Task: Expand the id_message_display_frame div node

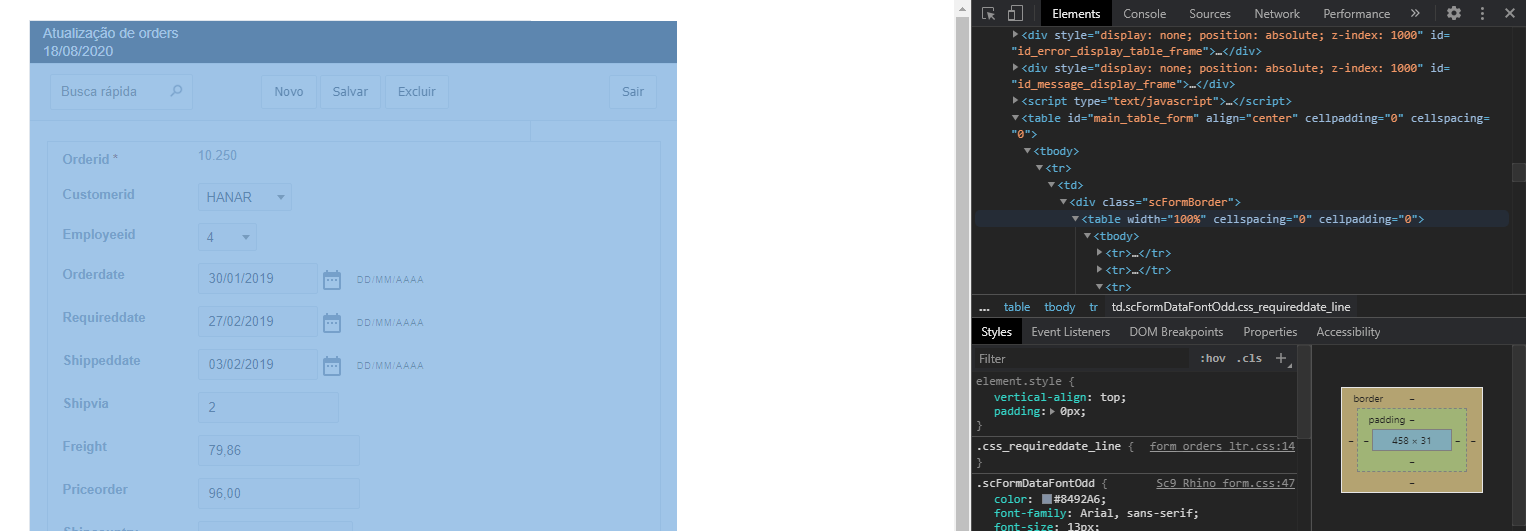Action: [1017, 68]
